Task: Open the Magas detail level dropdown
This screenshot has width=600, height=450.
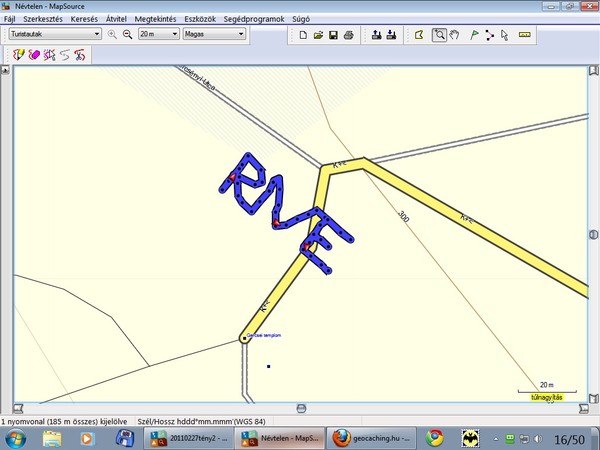Action: 240,34
